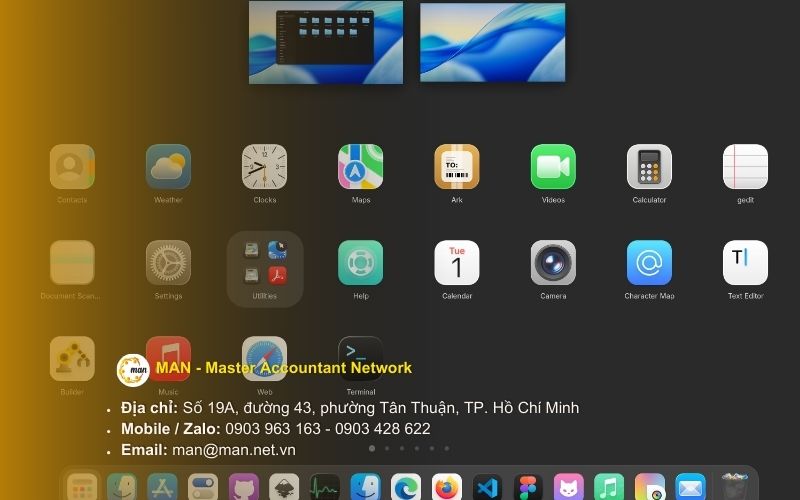Open the Weather app
This screenshot has height=500, width=800.
168,167
